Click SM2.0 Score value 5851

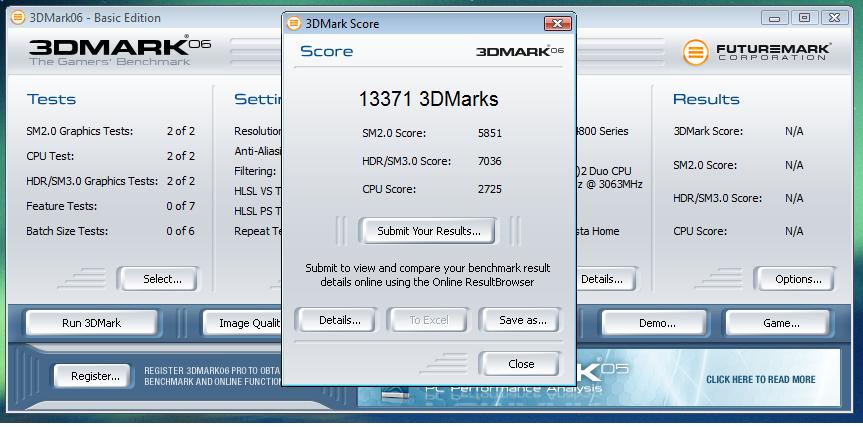[x=489, y=134]
